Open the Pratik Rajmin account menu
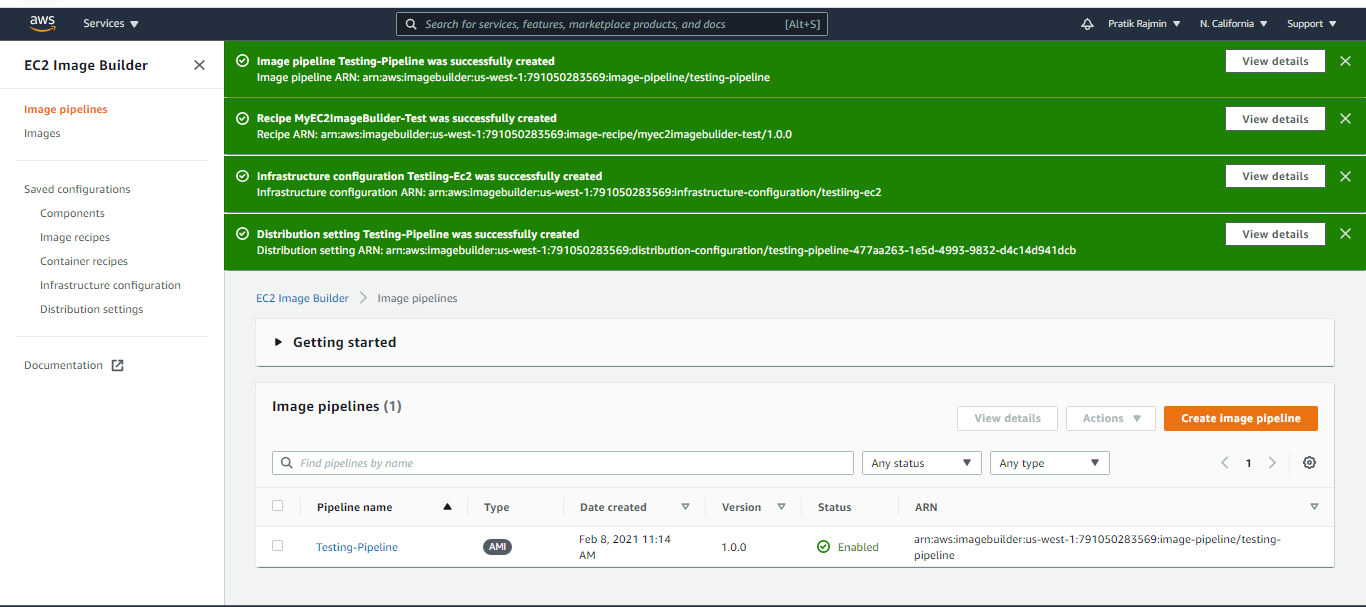 click(x=1144, y=24)
